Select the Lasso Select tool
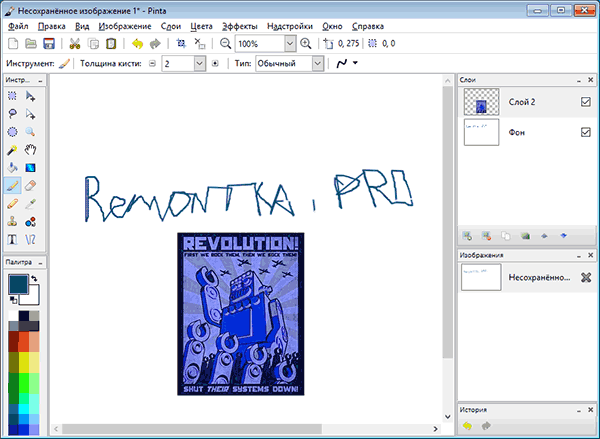Image resolution: width=600 pixels, height=439 pixels. click(12, 114)
